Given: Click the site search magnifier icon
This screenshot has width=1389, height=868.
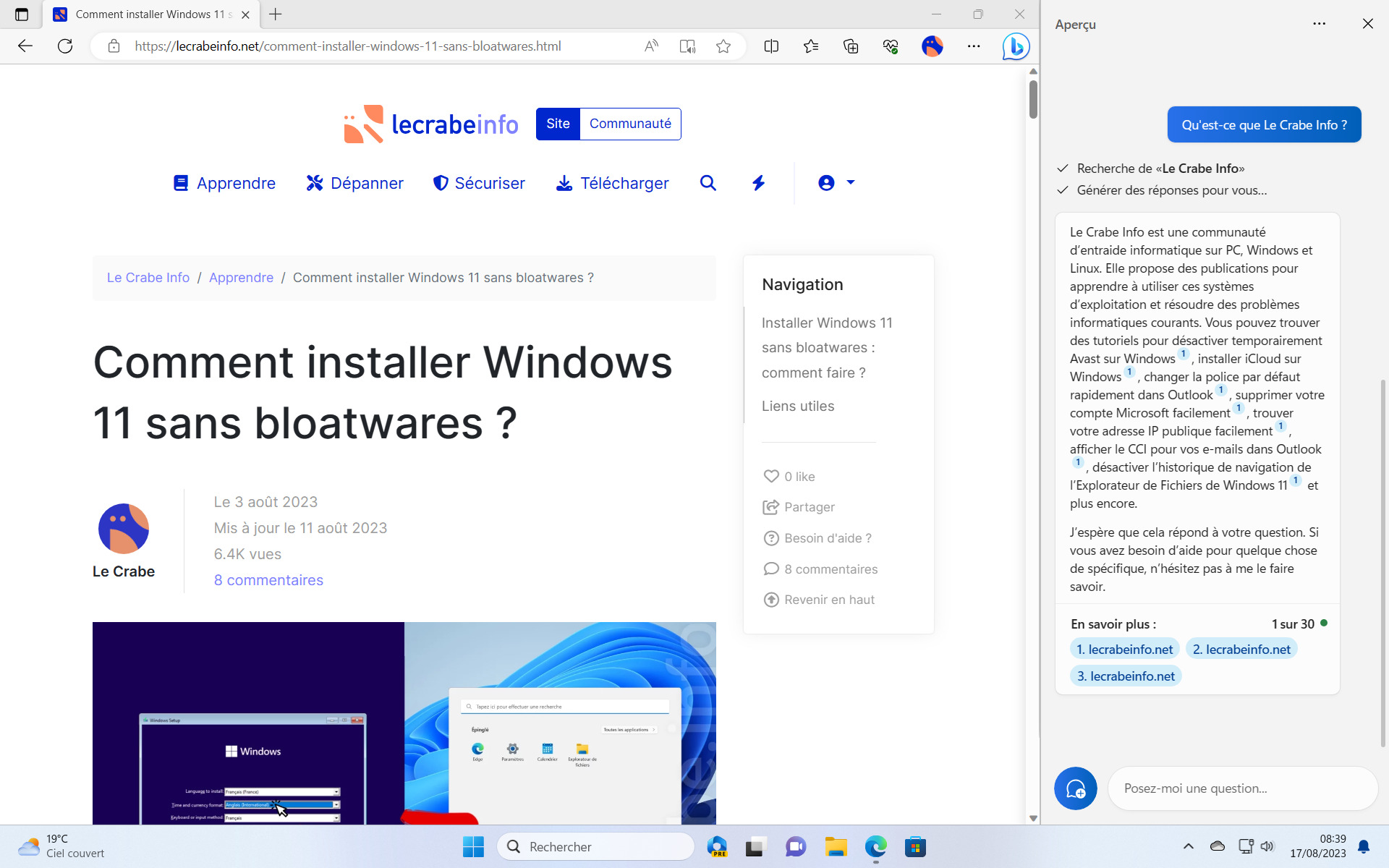Looking at the screenshot, I should point(708,183).
